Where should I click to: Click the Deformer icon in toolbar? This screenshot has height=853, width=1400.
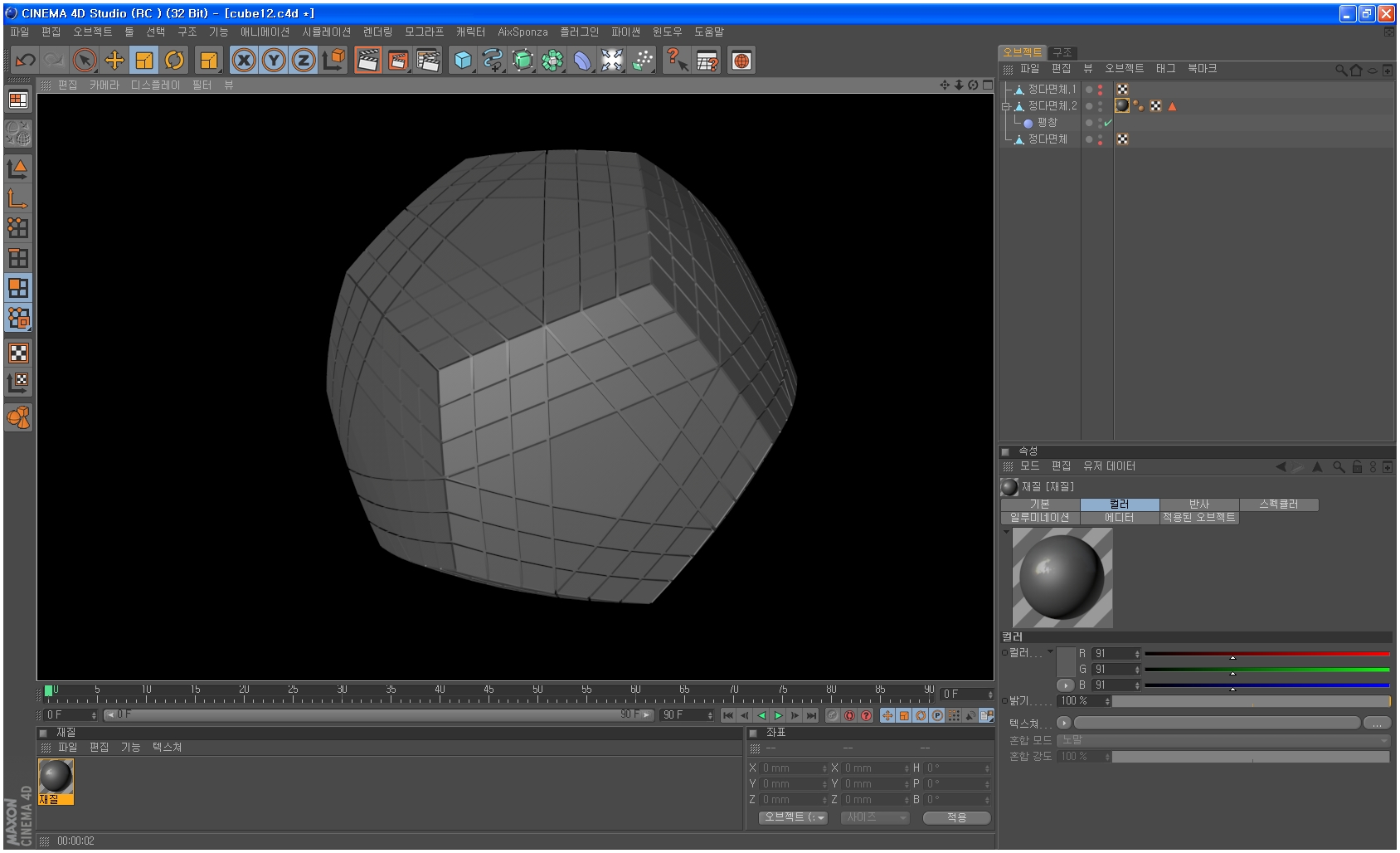(582, 60)
